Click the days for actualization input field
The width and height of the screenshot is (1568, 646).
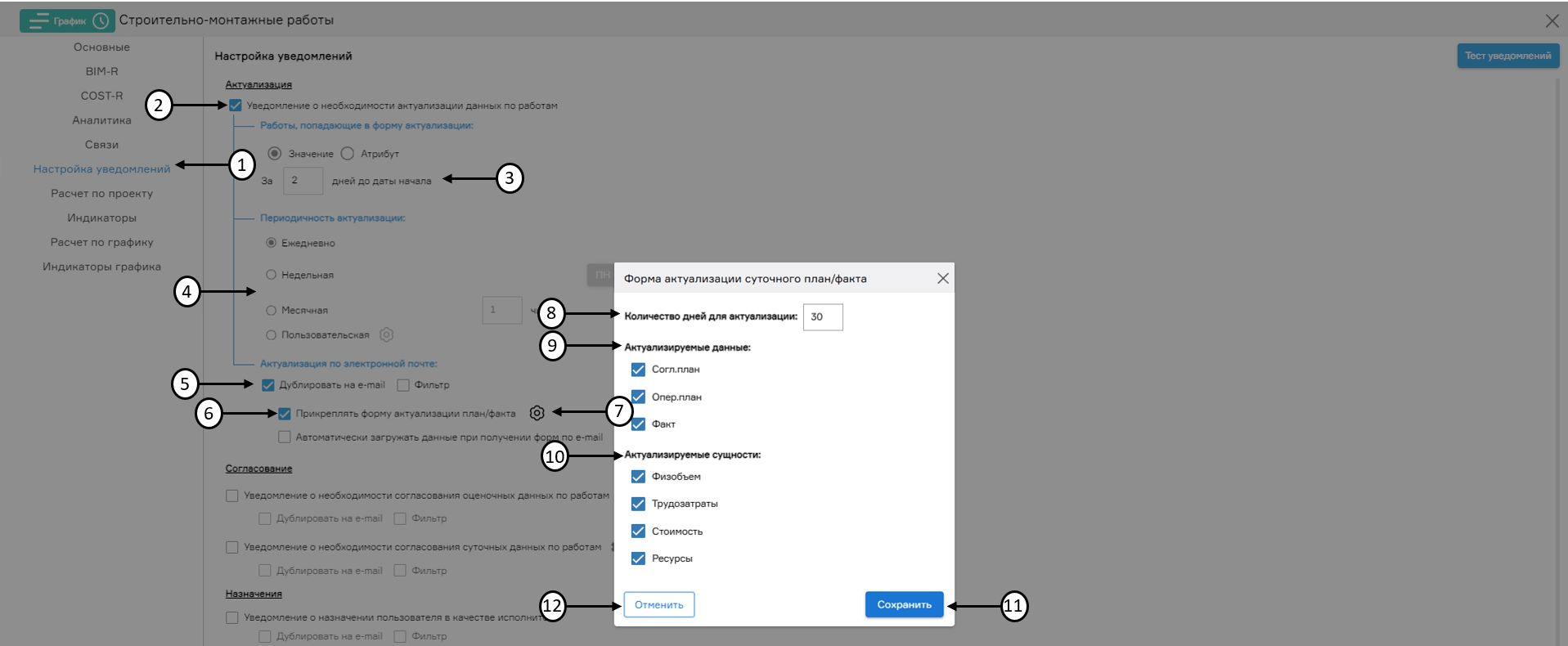click(822, 317)
